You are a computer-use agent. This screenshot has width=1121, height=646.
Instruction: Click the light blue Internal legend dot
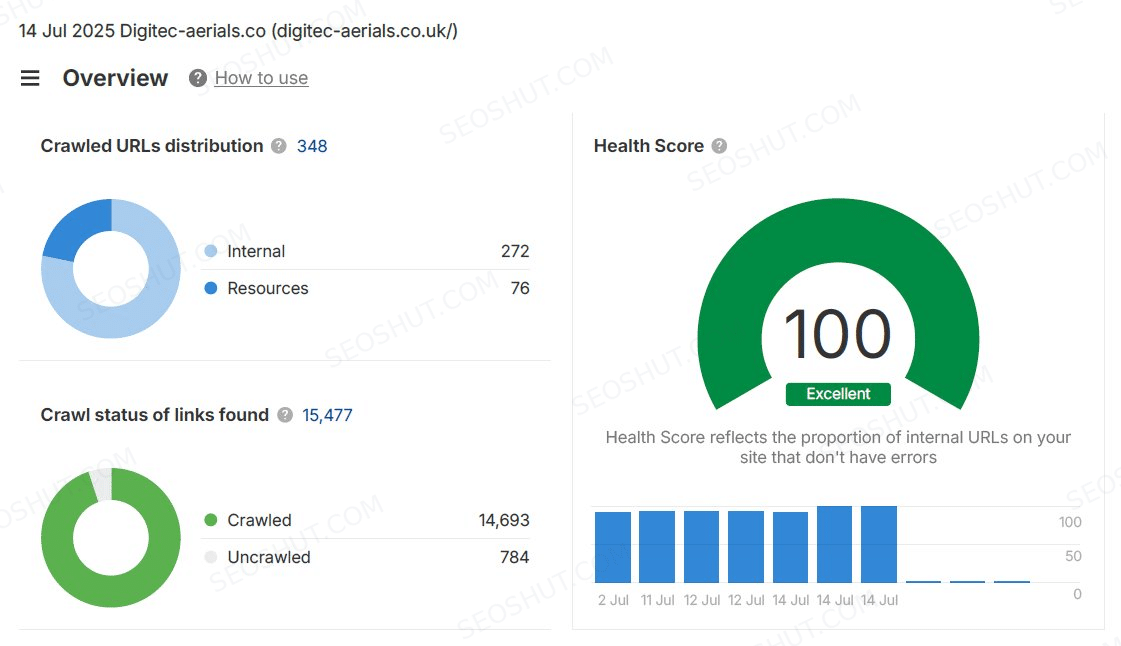tap(211, 251)
